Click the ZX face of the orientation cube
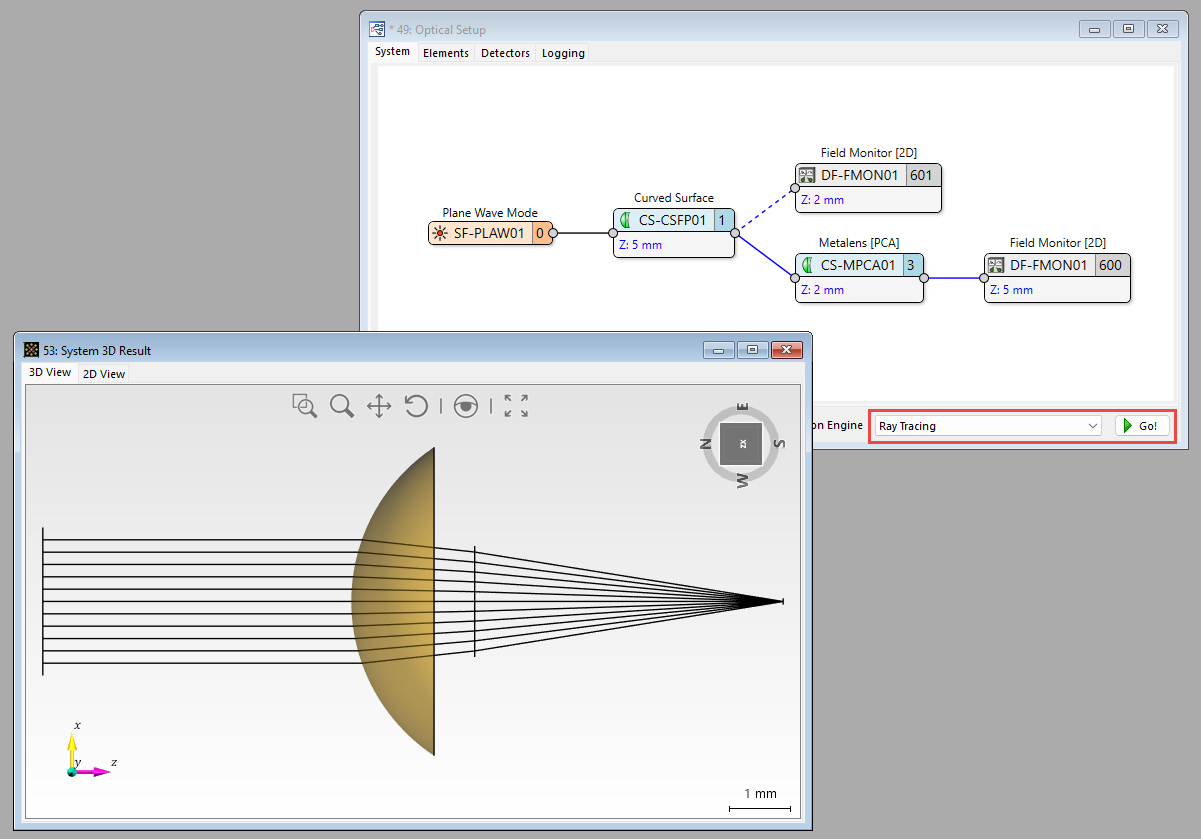 pyautogui.click(x=741, y=443)
